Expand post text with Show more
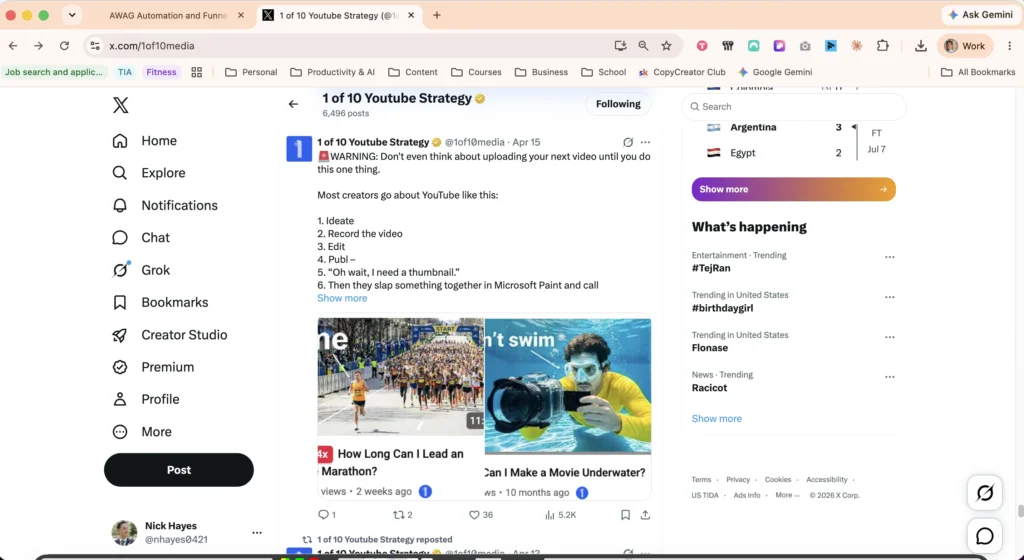Viewport: 1024px width, 560px height. (x=342, y=298)
